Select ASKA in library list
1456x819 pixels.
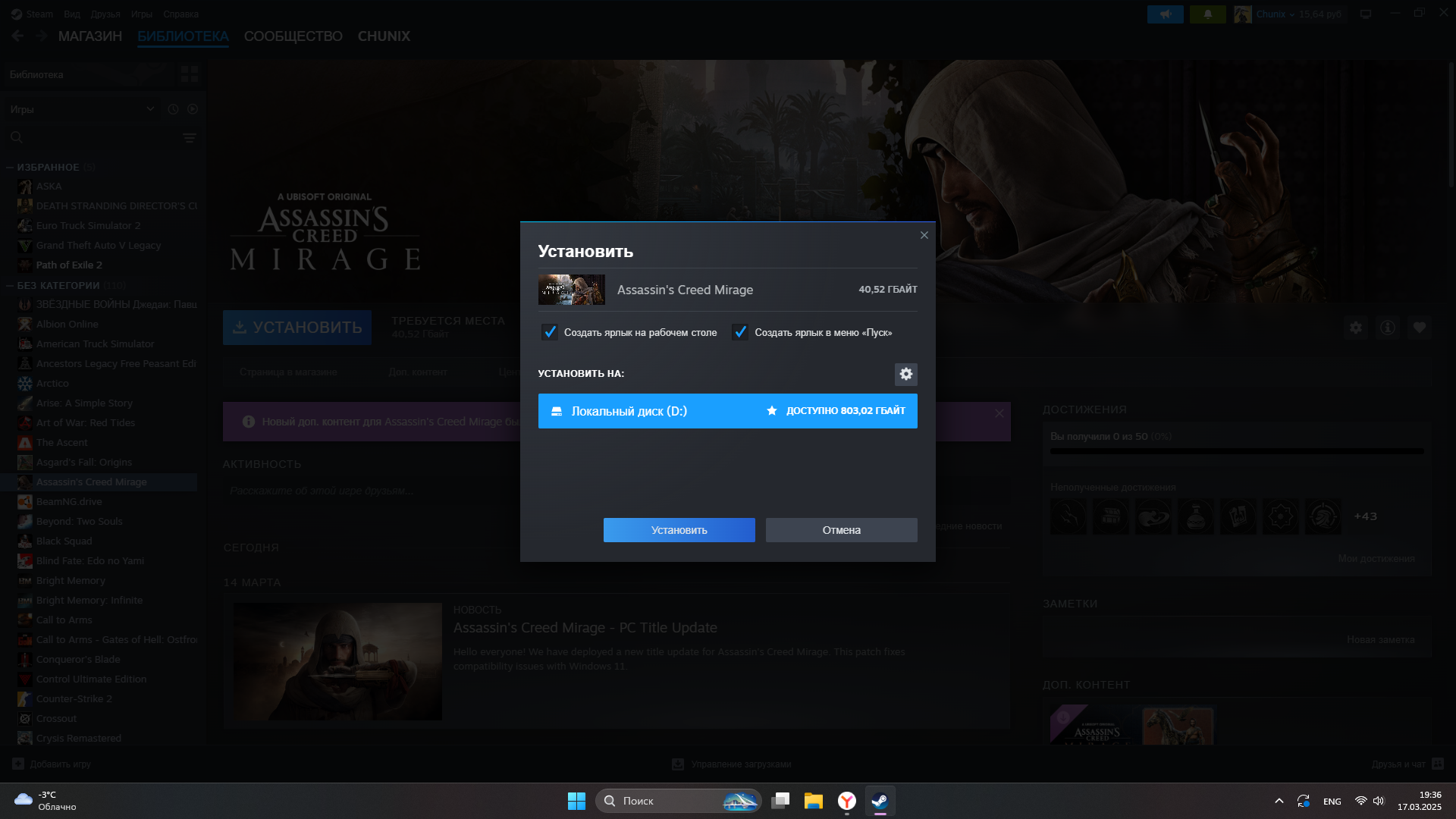(49, 187)
